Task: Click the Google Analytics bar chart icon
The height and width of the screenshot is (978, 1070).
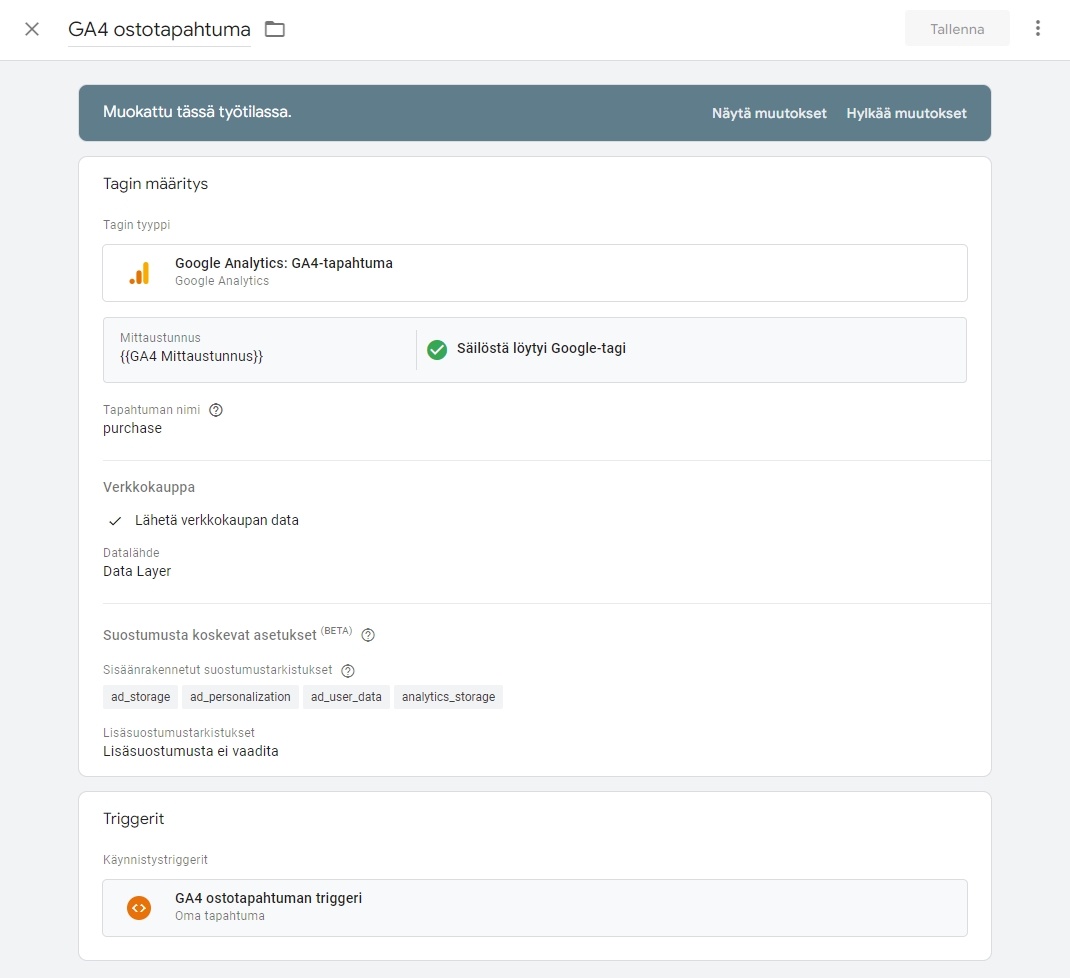Action: click(x=139, y=273)
